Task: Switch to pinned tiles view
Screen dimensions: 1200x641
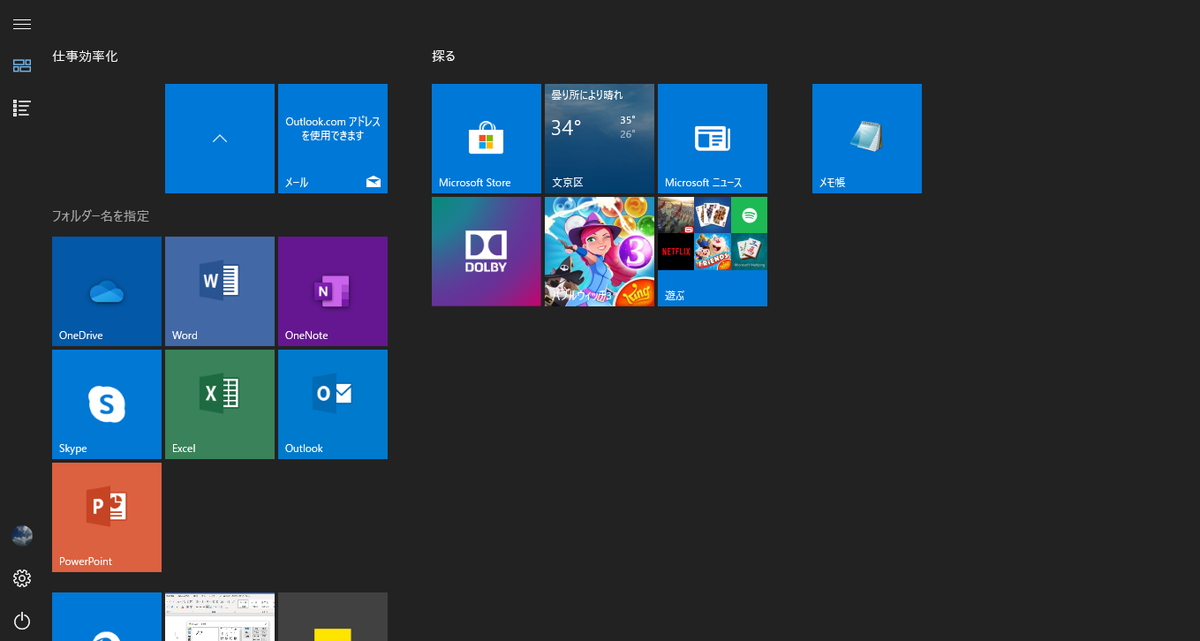Action: pos(22,66)
